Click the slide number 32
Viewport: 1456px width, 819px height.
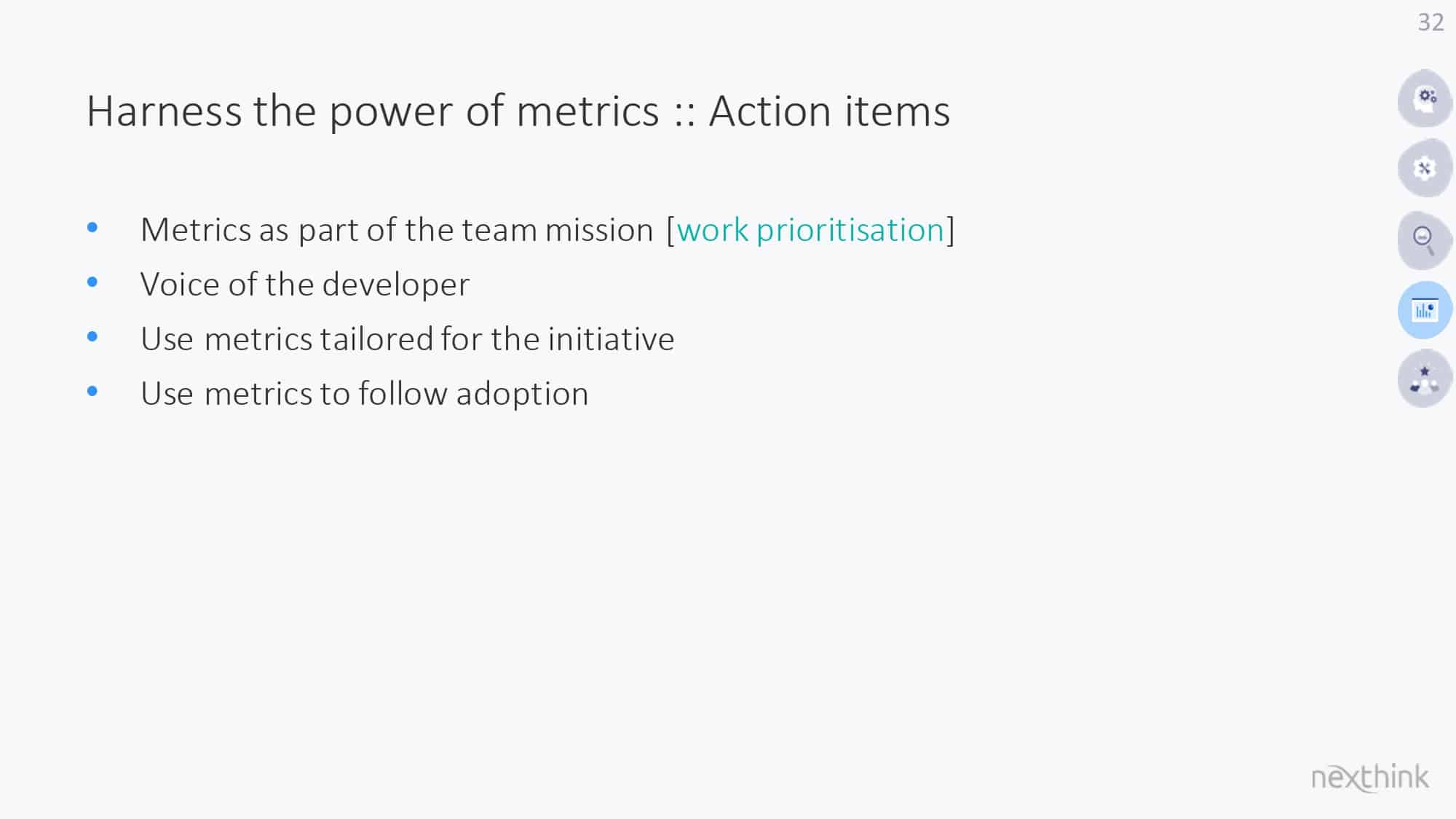[1431, 23]
